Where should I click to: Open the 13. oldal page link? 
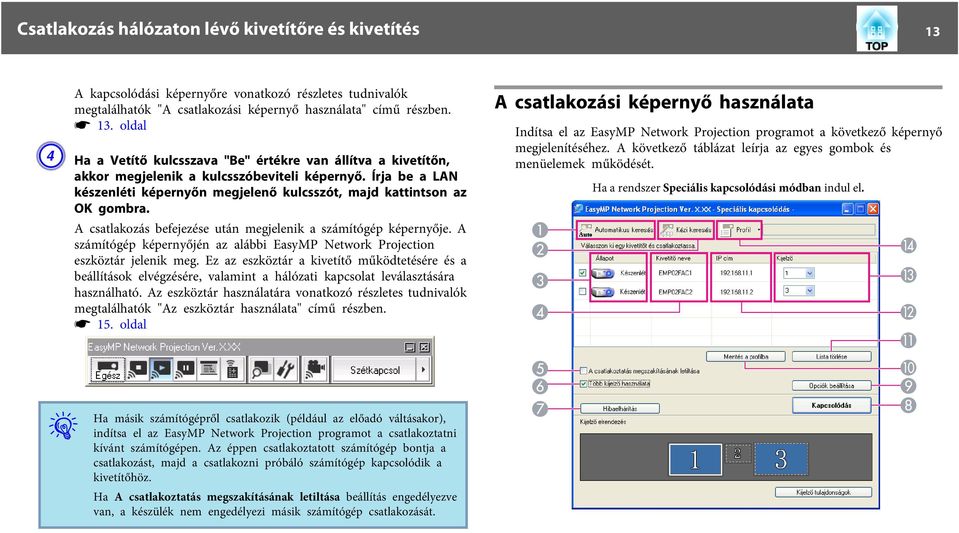click(122, 125)
